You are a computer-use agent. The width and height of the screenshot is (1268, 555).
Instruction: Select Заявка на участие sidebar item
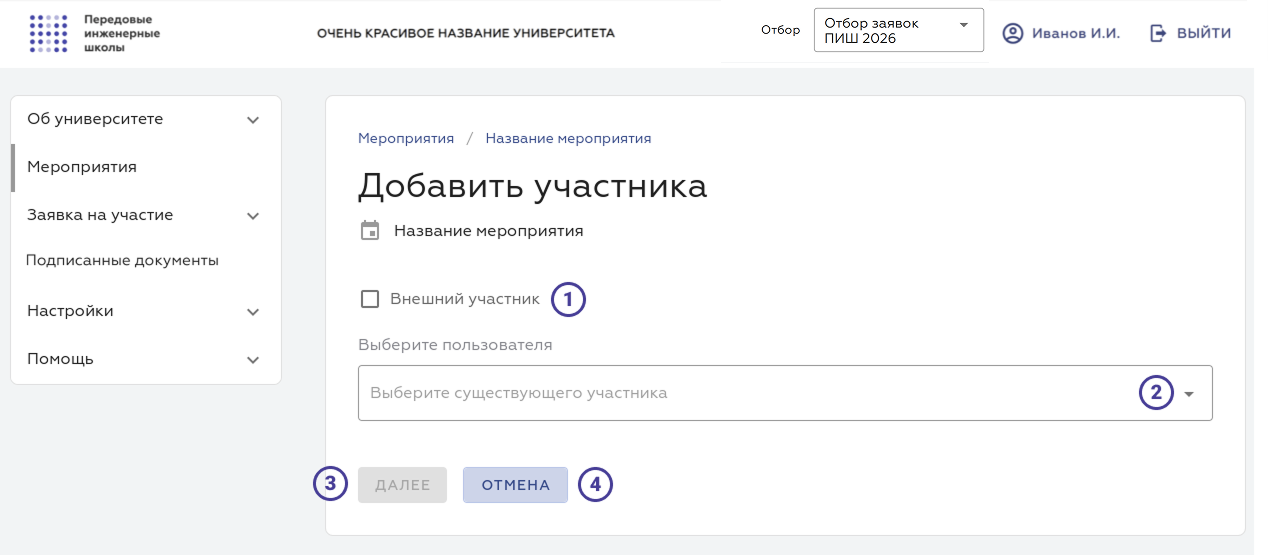(x=100, y=215)
